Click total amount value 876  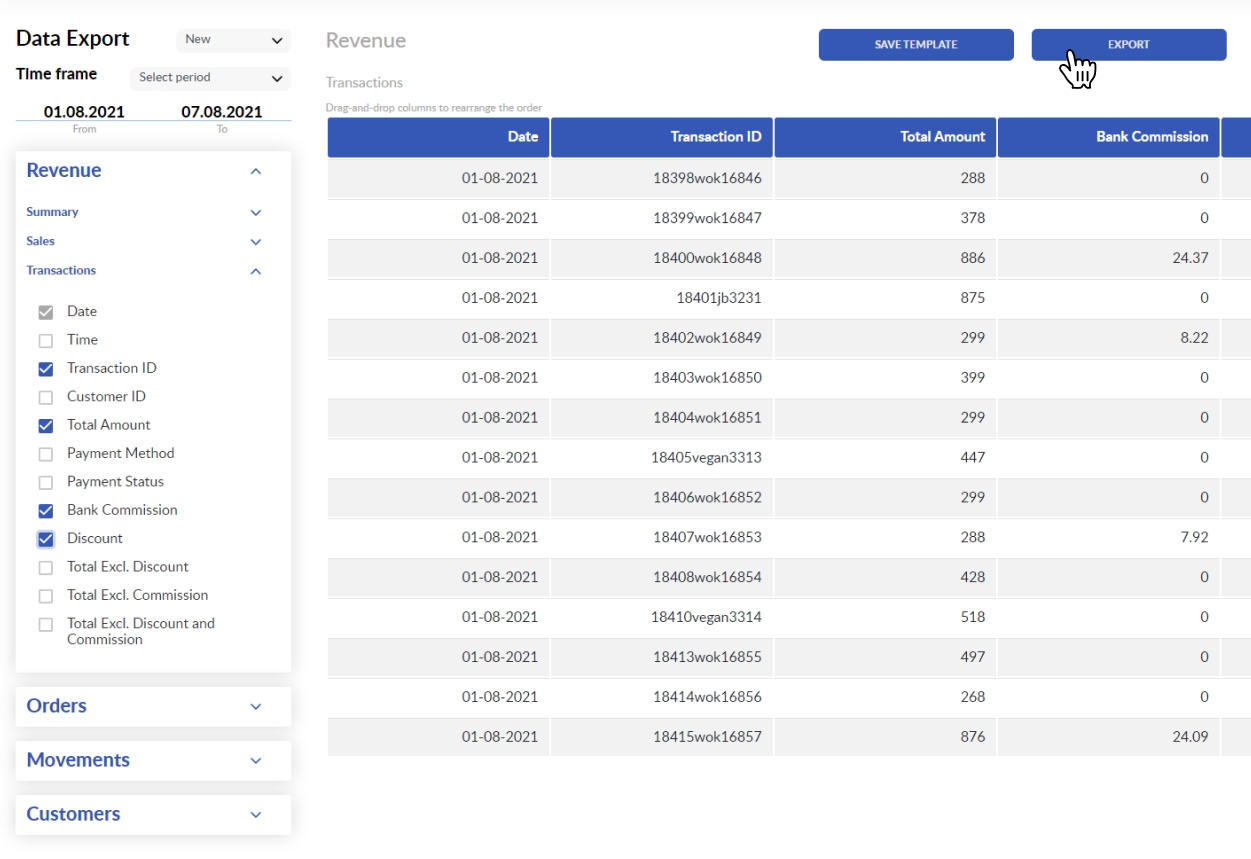972,737
